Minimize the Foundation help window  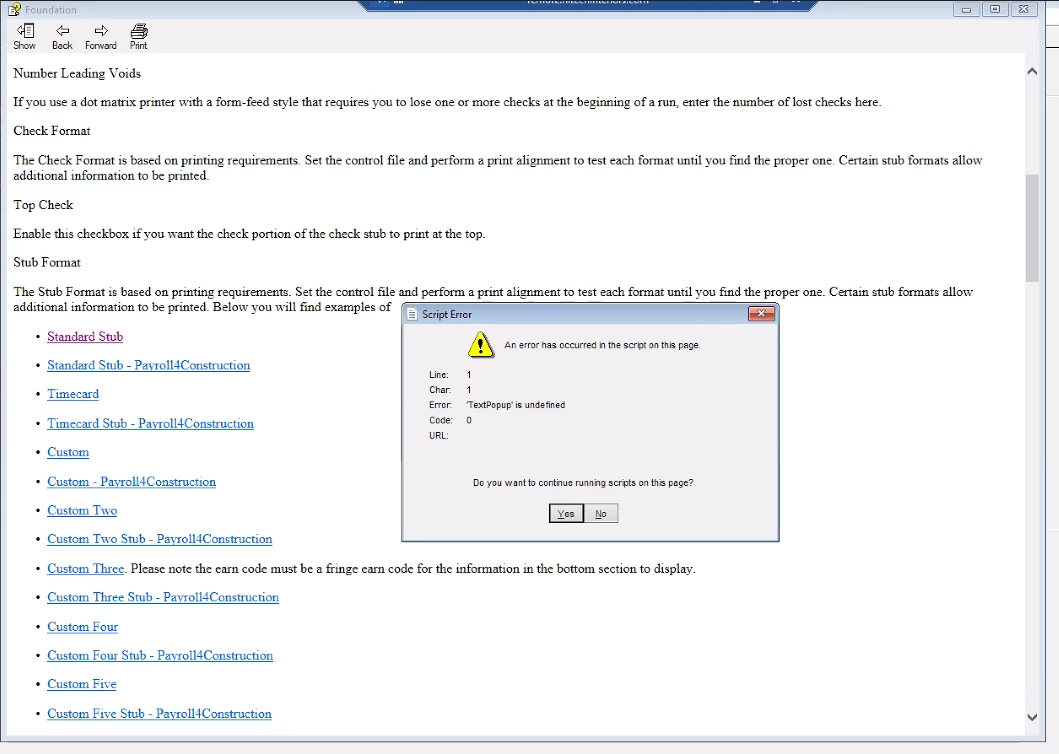coord(966,9)
